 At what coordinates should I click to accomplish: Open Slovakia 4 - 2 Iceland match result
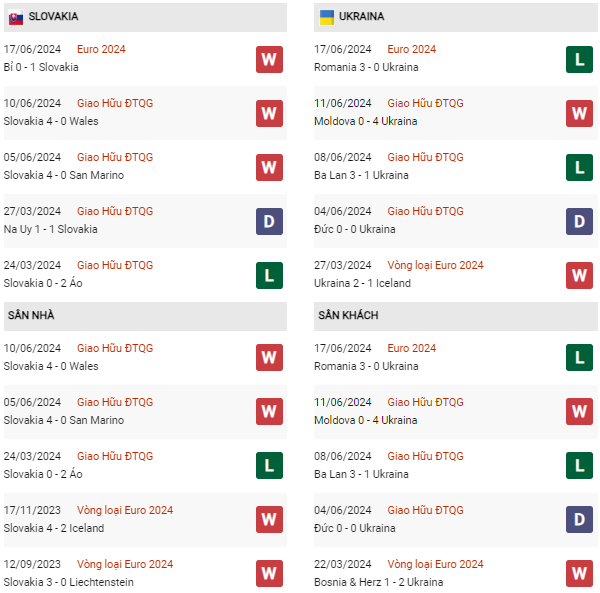[54, 528]
